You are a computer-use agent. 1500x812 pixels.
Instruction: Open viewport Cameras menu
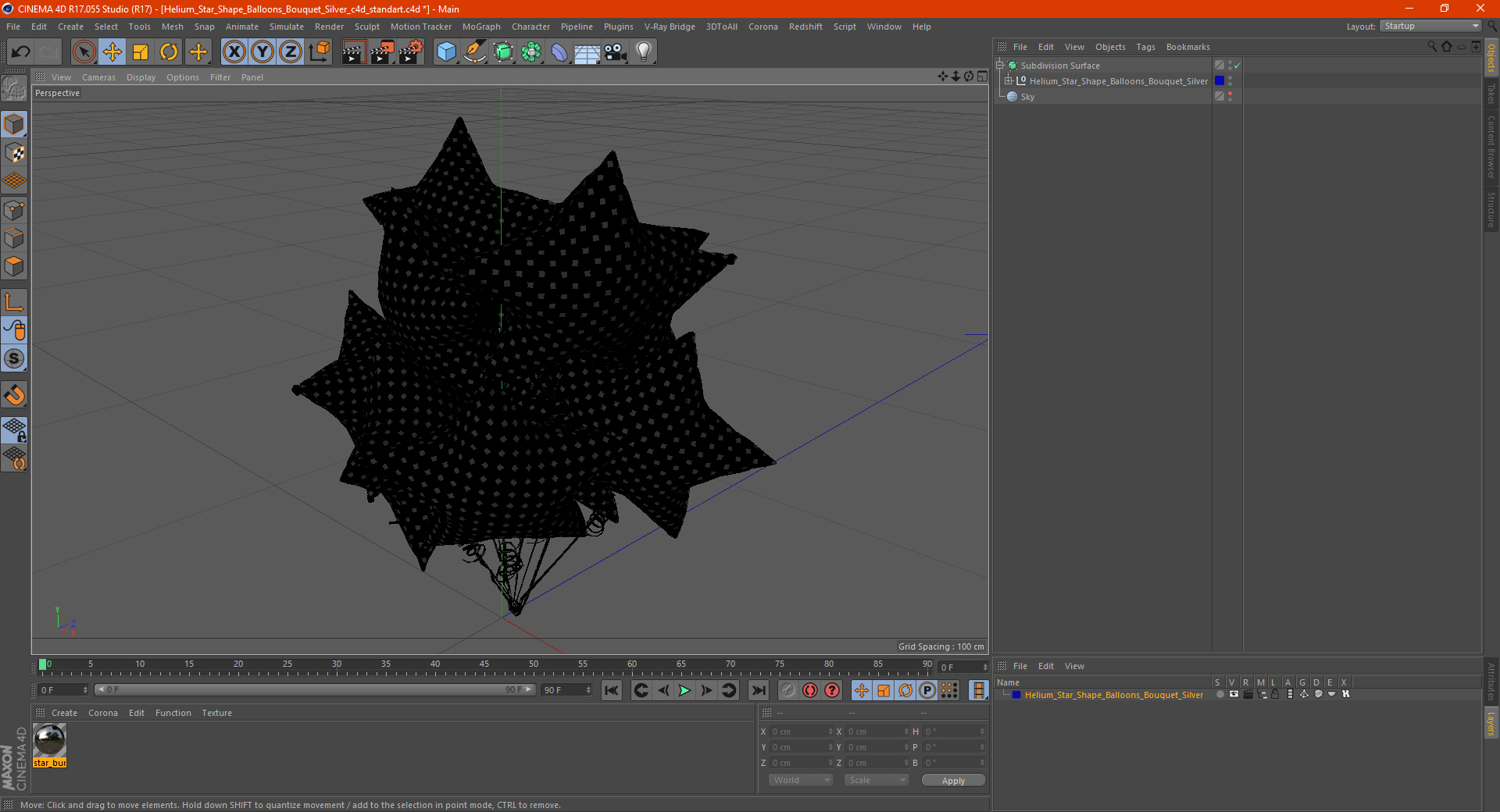[98, 77]
